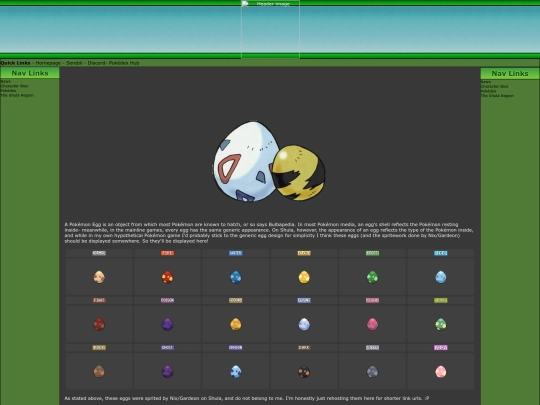Open The Shula Region in right Nav Links
The image size is (540, 405).
coord(498,95)
